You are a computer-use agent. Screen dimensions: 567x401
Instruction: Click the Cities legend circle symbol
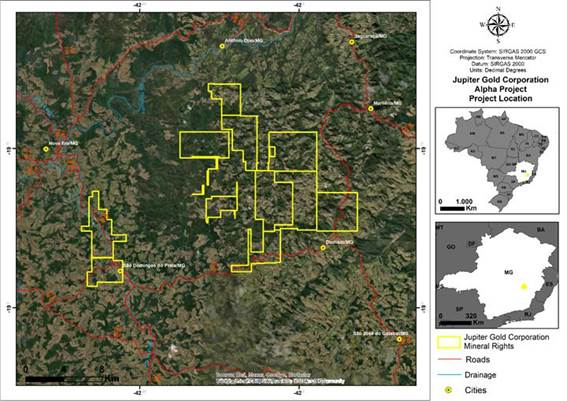(449, 390)
